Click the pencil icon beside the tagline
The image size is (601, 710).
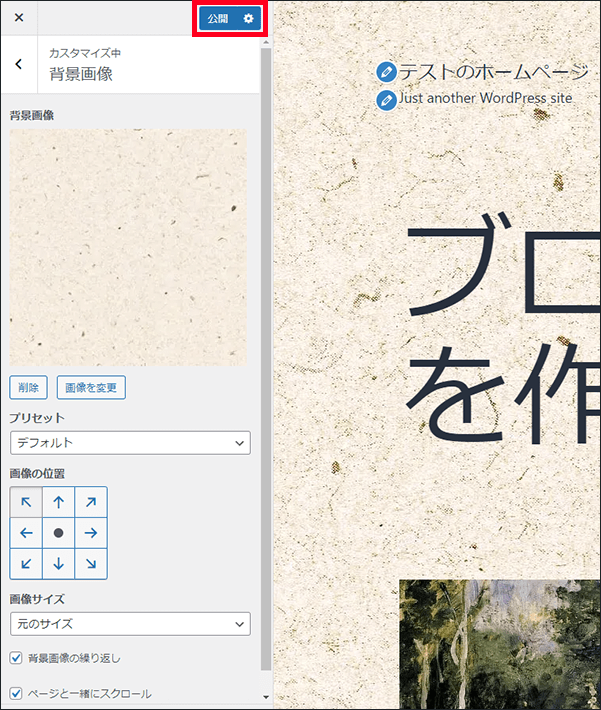click(386, 100)
